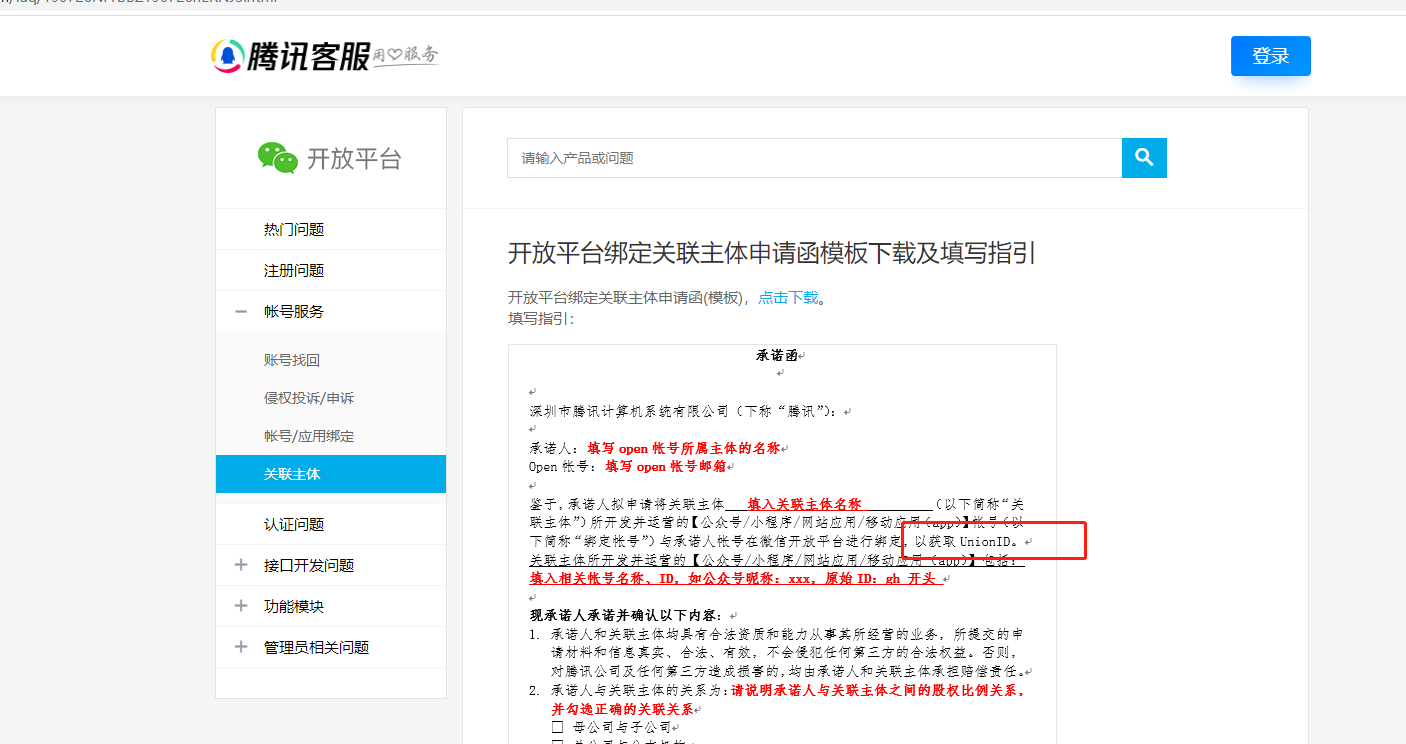Expand the 功能模块 plus icon
Viewport: 1406px width, 744px height.
(240, 606)
